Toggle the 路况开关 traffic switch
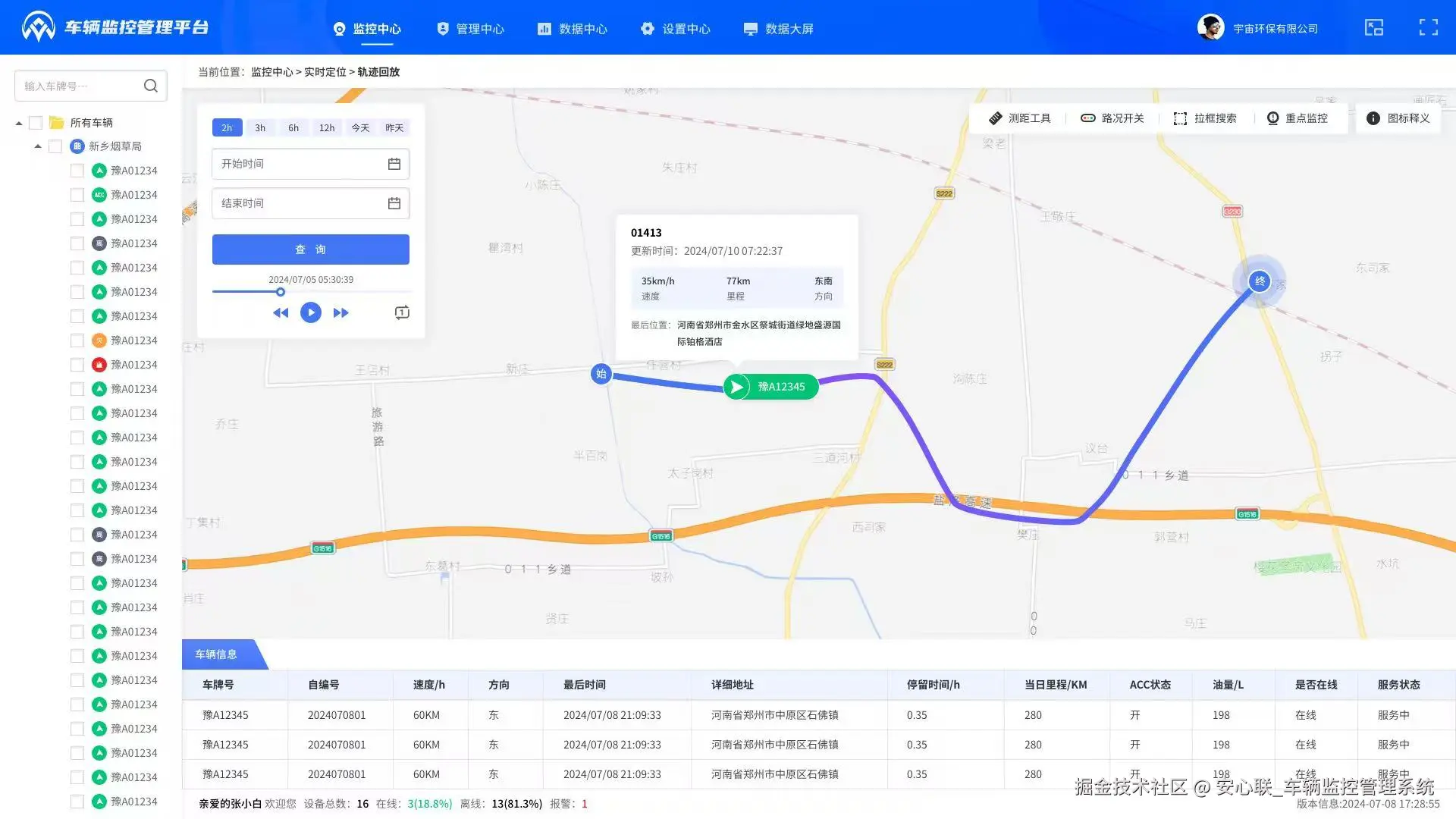 pos(1112,118)
